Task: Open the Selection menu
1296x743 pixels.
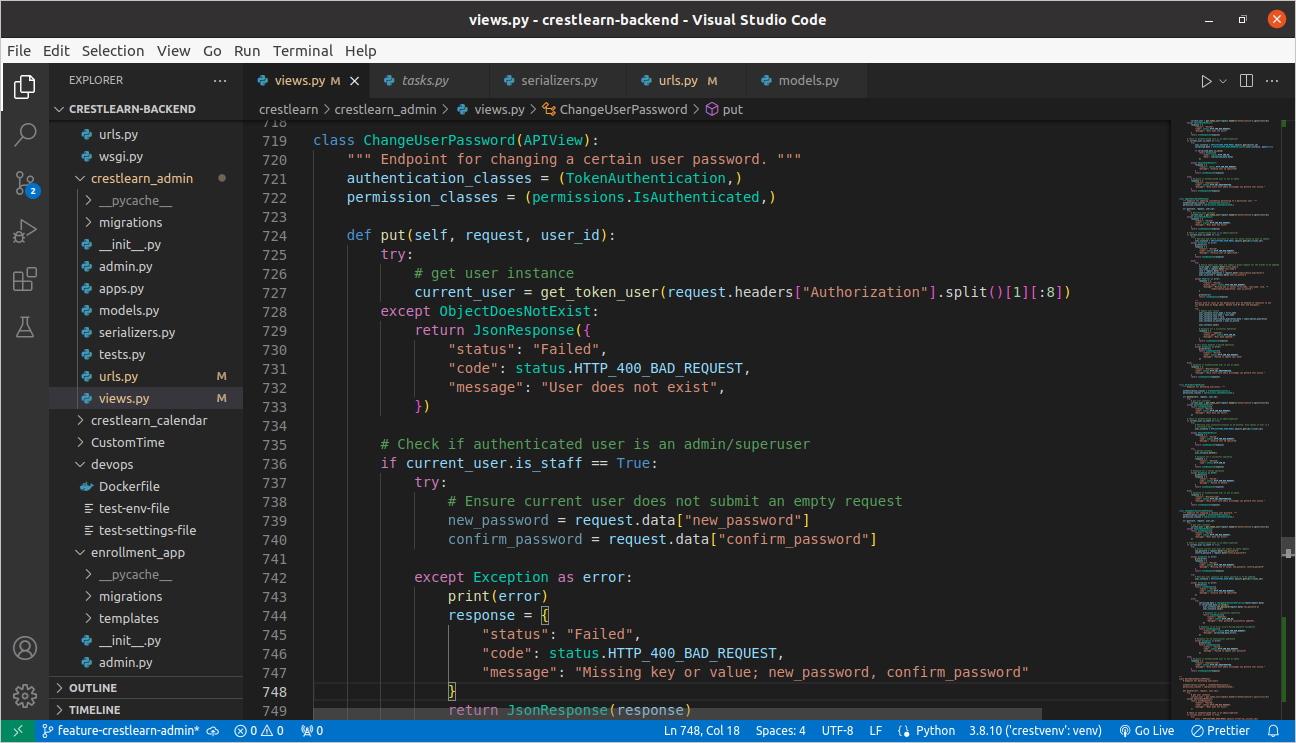Action: (113, 51)
